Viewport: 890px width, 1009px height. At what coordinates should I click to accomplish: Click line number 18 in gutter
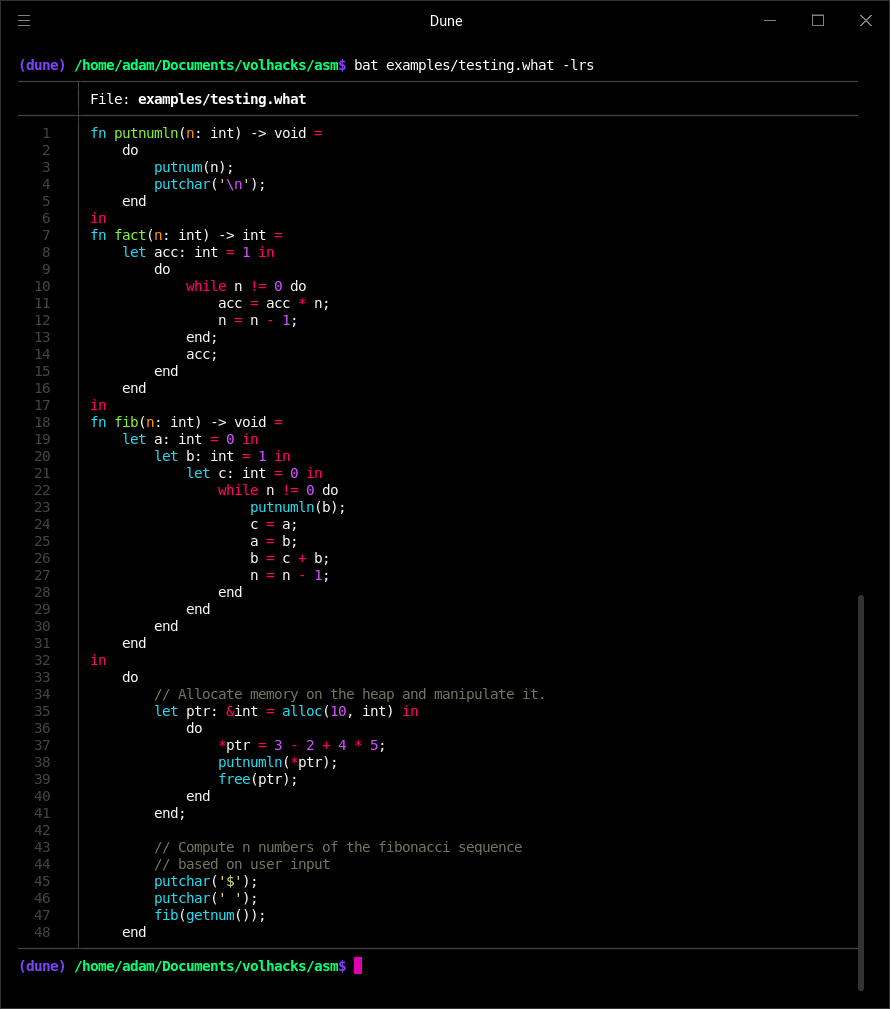pyautogui.click(x=42, y=422)
